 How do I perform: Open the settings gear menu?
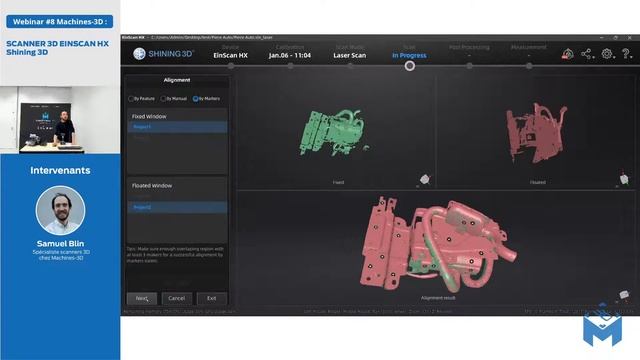pyautogui.click(x=607, y=54)
